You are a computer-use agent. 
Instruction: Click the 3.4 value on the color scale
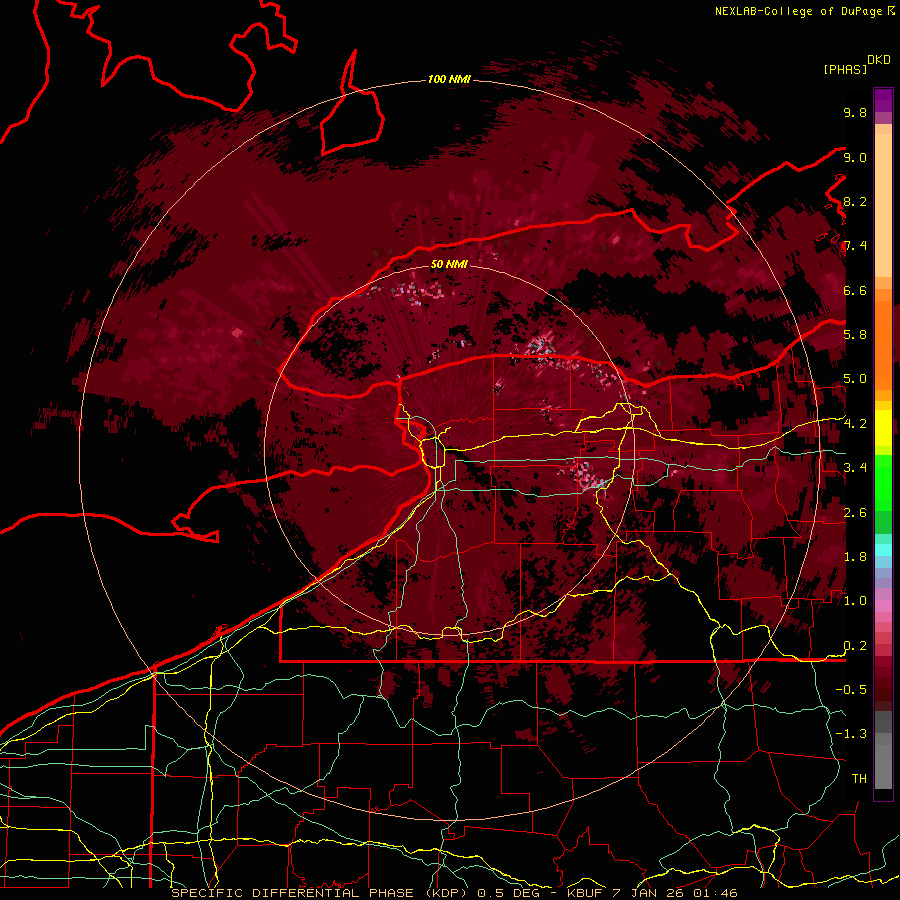[855, 468]
